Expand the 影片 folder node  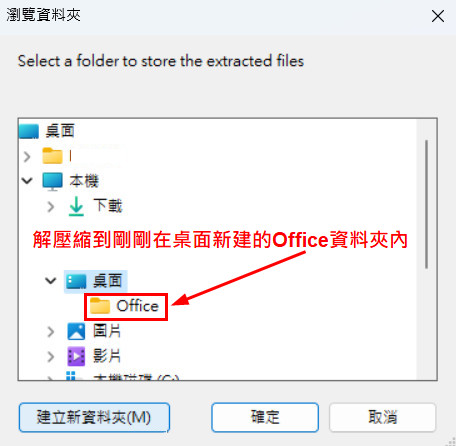[x=51, y=357]
